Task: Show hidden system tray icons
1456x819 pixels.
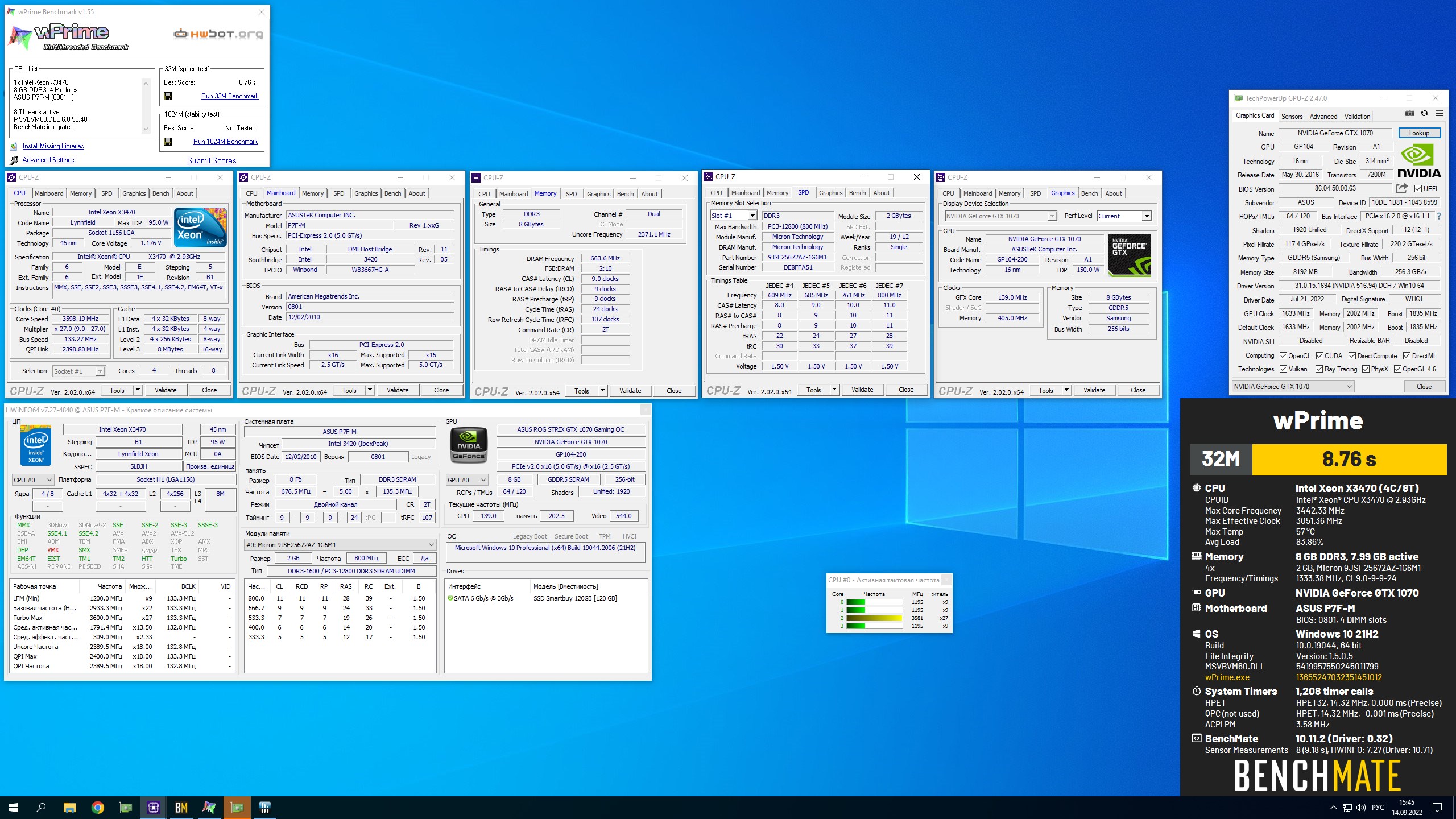Action: click(1333, 807)
